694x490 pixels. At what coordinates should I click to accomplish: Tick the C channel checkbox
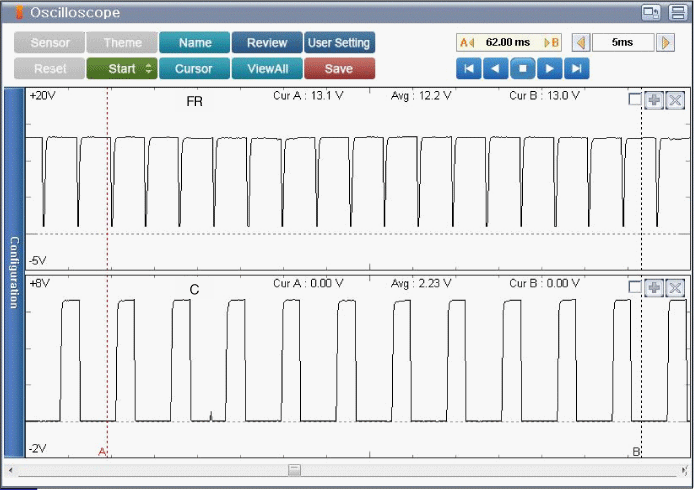[635, 287]
